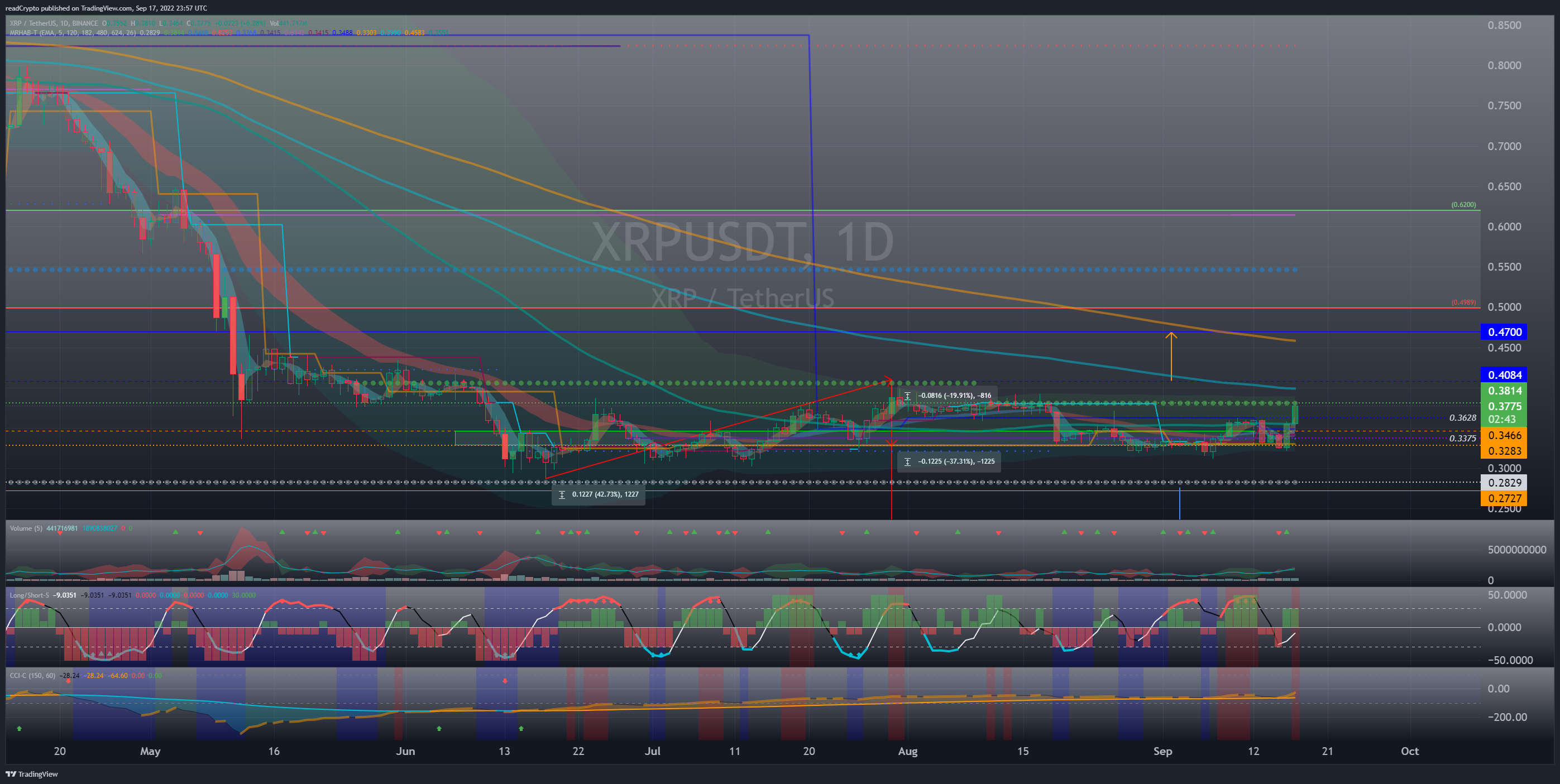Click the green 0.3814 price label
1560x784 pixels.
(1504, 391)
